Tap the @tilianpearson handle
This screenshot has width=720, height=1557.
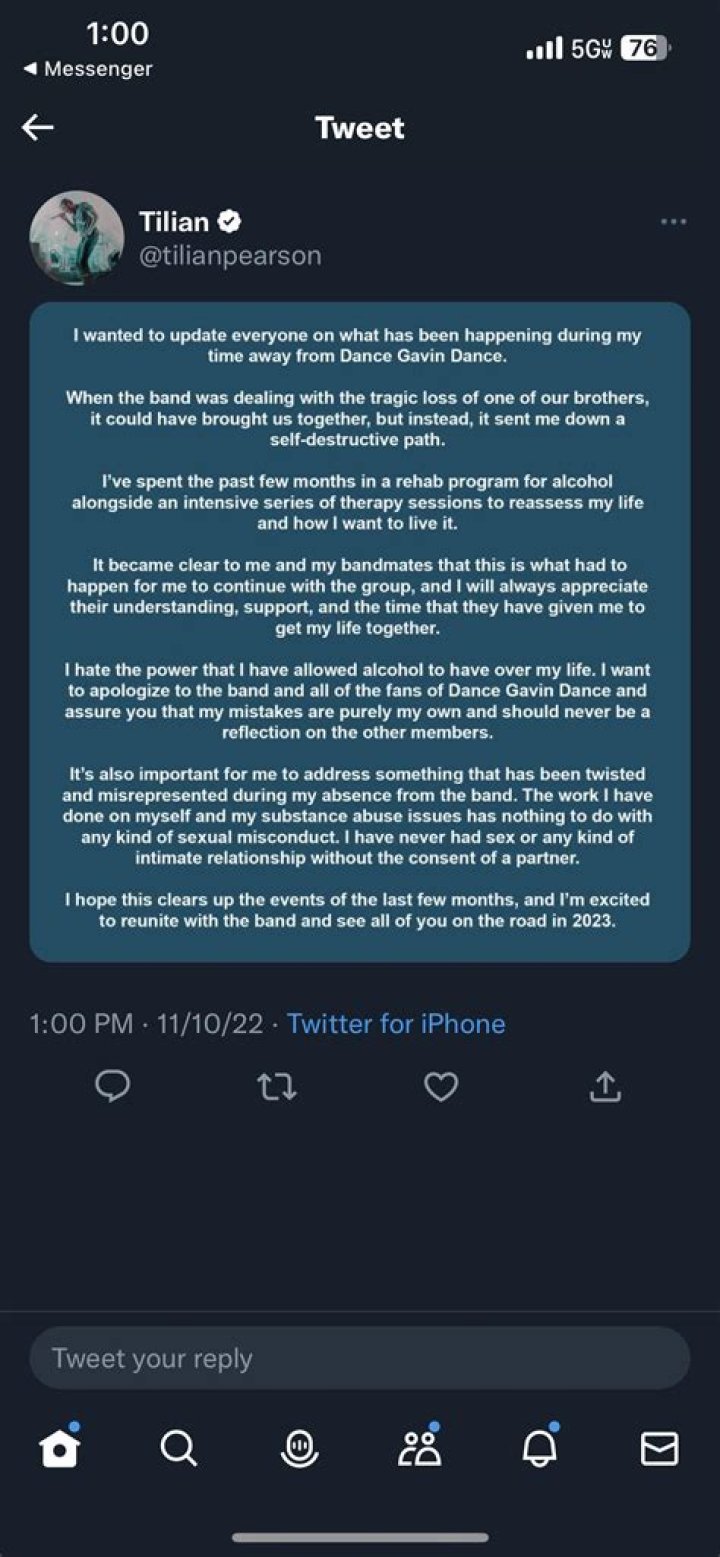tap(230, 256)
